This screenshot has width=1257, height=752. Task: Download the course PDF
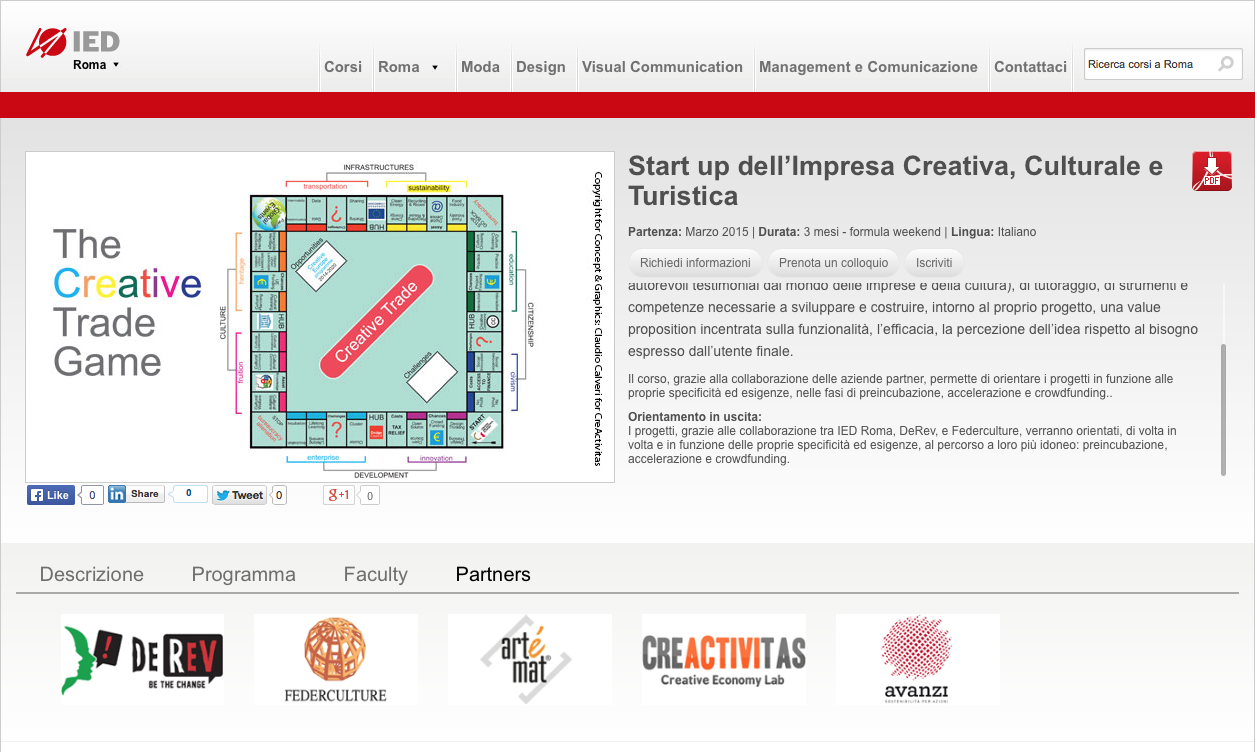pos(1211,171)
